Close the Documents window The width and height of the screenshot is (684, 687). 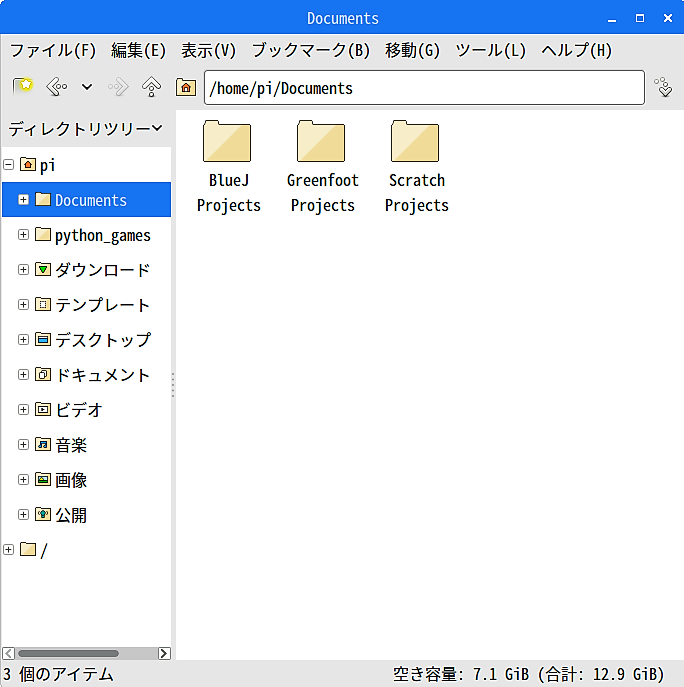point(668,18)
